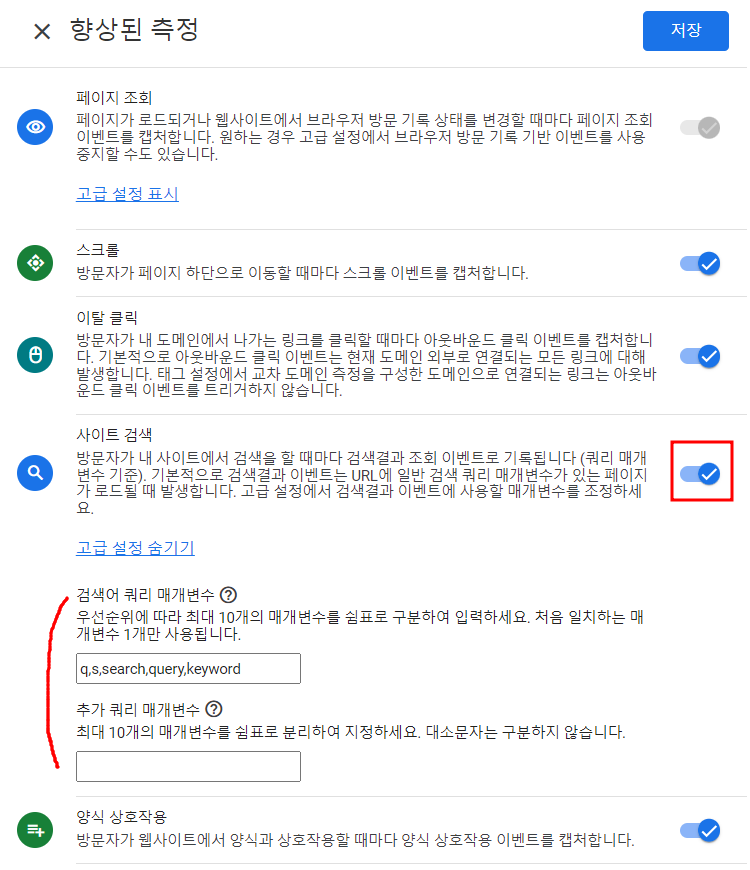Viewport: 750px width, 870px height.
Task: Turn off the 스크롤 tracking switch
Action: pyautogui.click(x=700, y=264)
